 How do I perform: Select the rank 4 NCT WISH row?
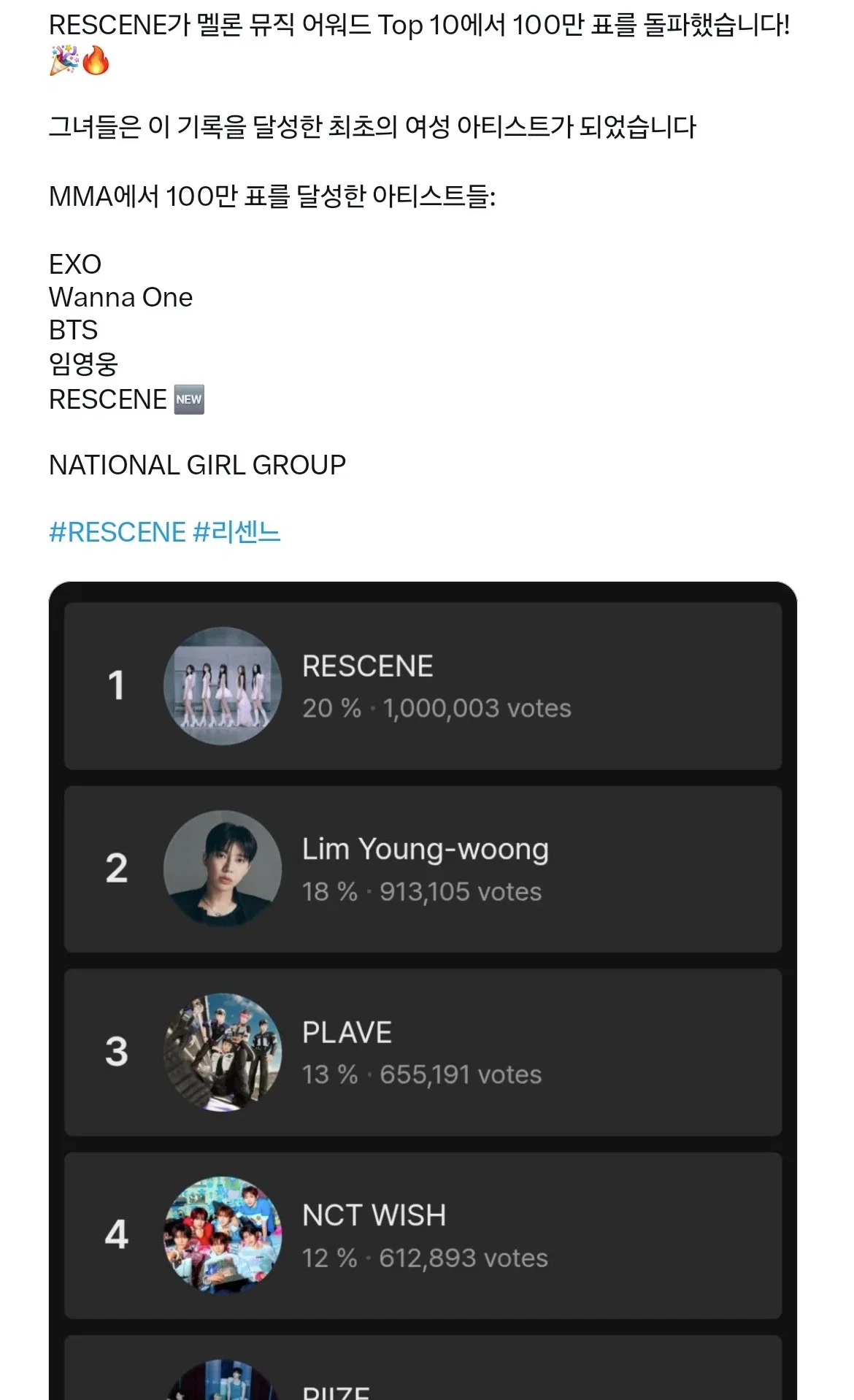(423, 1236)
